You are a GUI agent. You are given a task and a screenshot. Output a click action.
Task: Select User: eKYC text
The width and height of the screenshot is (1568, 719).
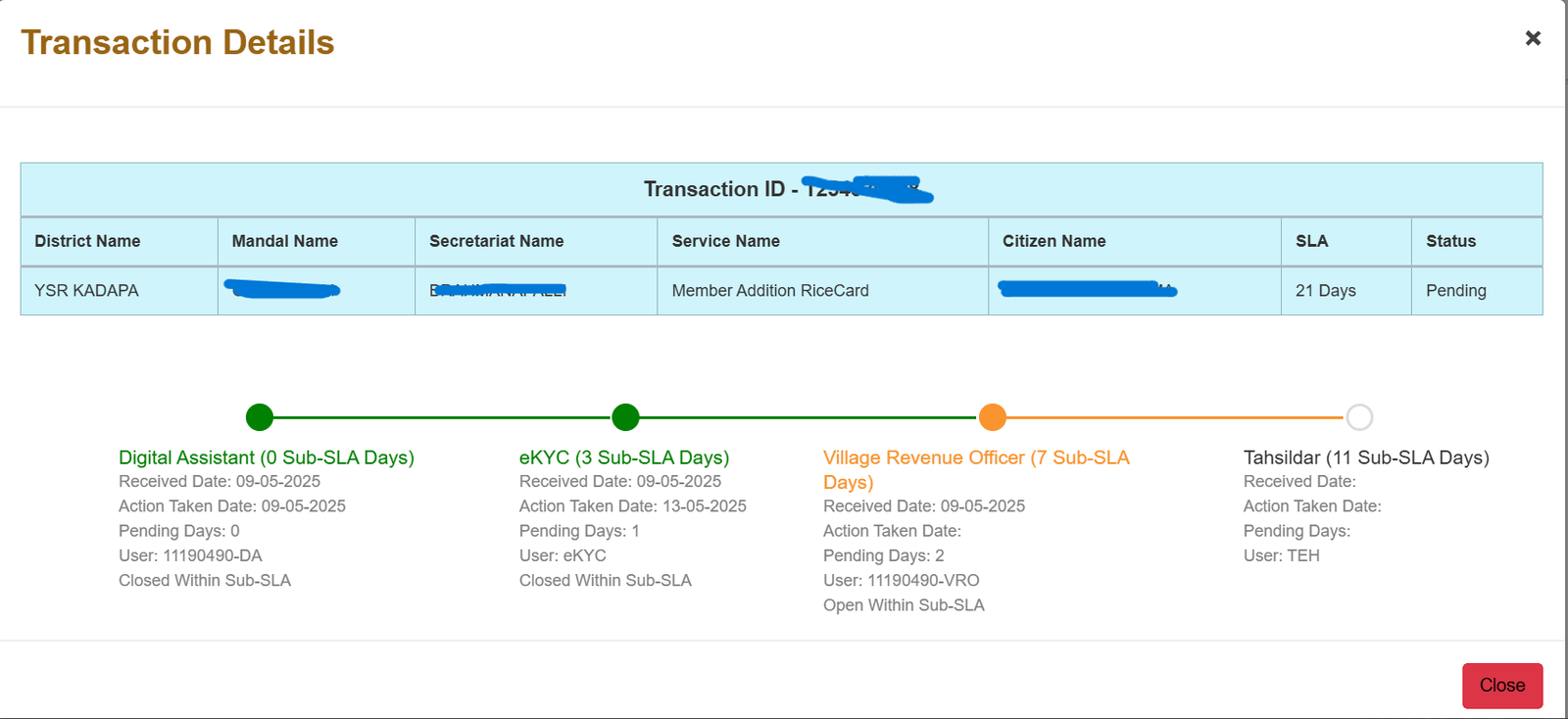[x=563, y=555]
